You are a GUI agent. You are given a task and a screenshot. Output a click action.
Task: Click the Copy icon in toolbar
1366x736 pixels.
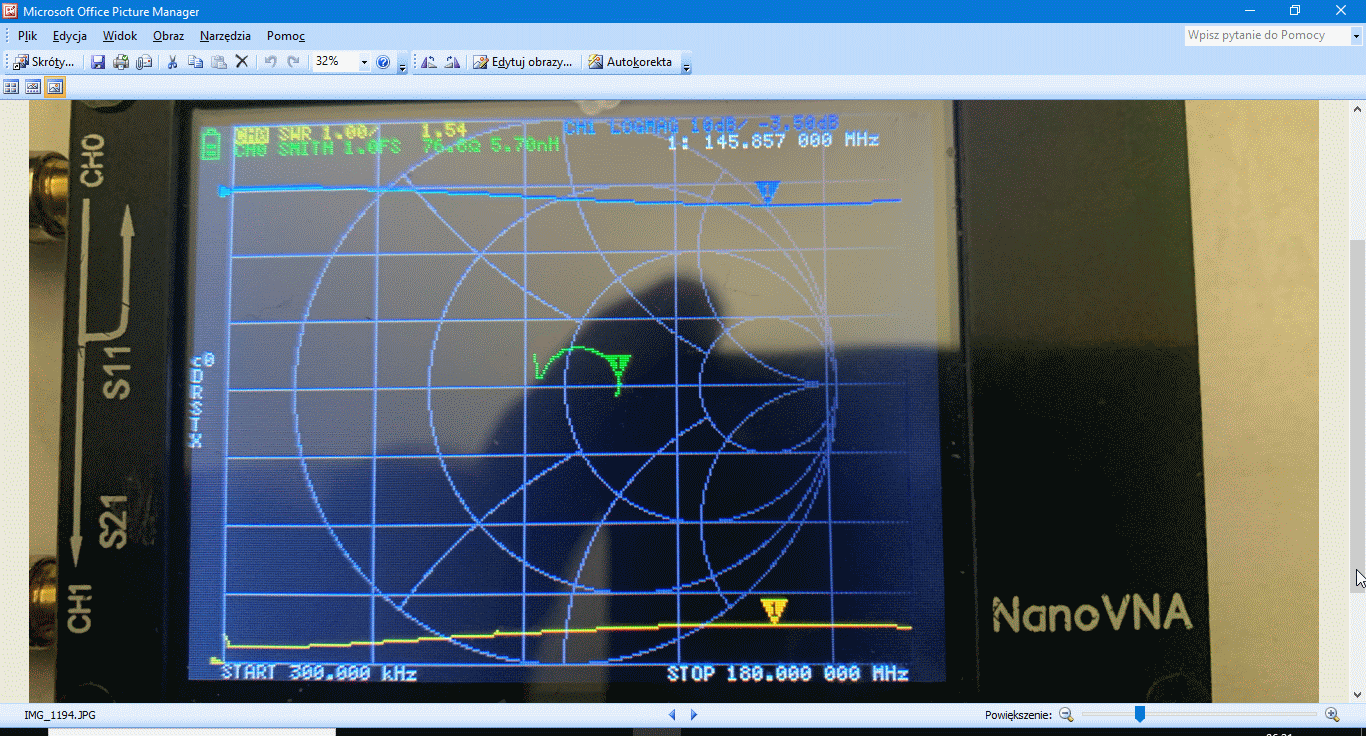pyautogui.click(x=195, y=62)
